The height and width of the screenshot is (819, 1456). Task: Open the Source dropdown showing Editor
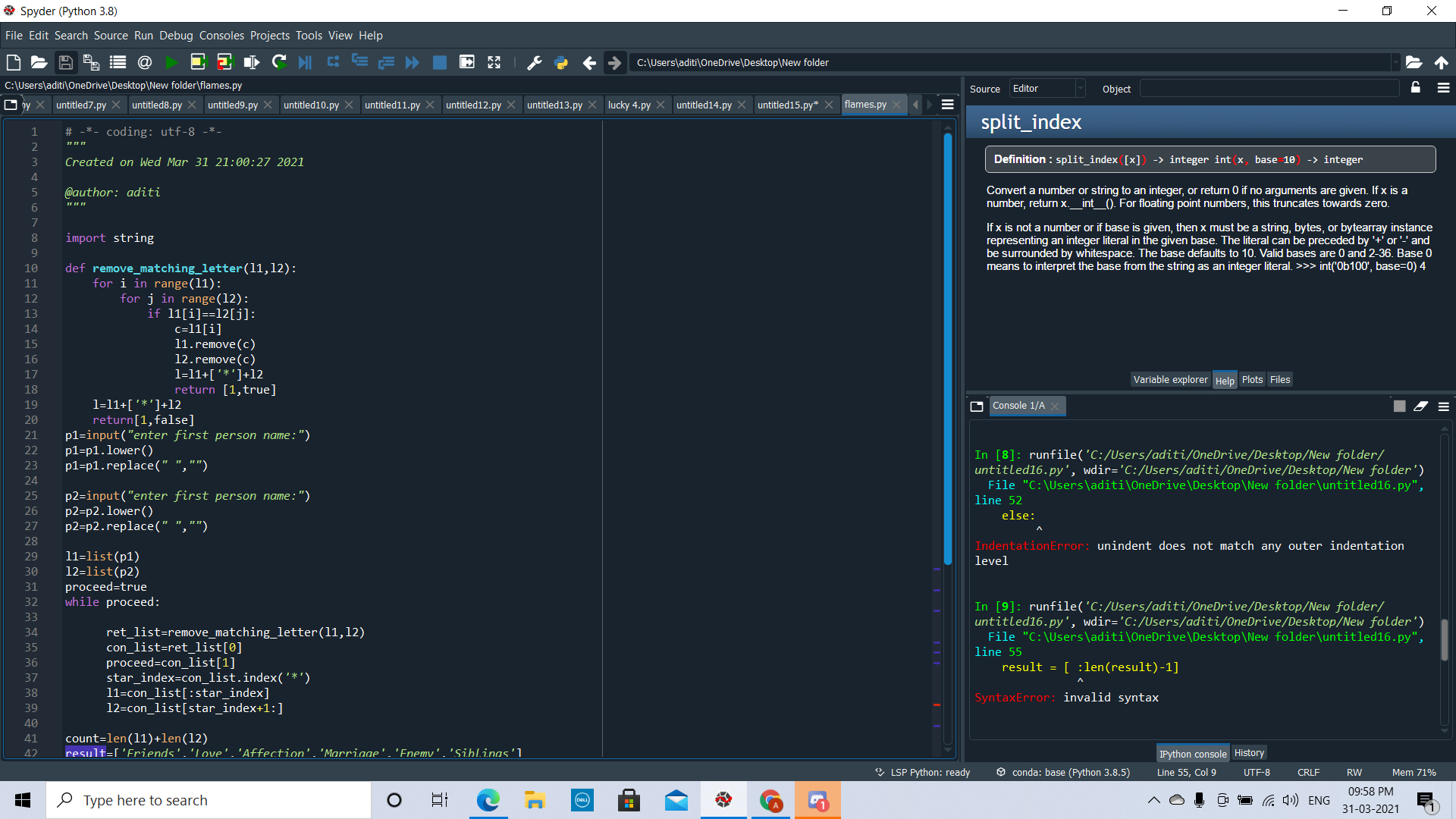point(1046,88)
